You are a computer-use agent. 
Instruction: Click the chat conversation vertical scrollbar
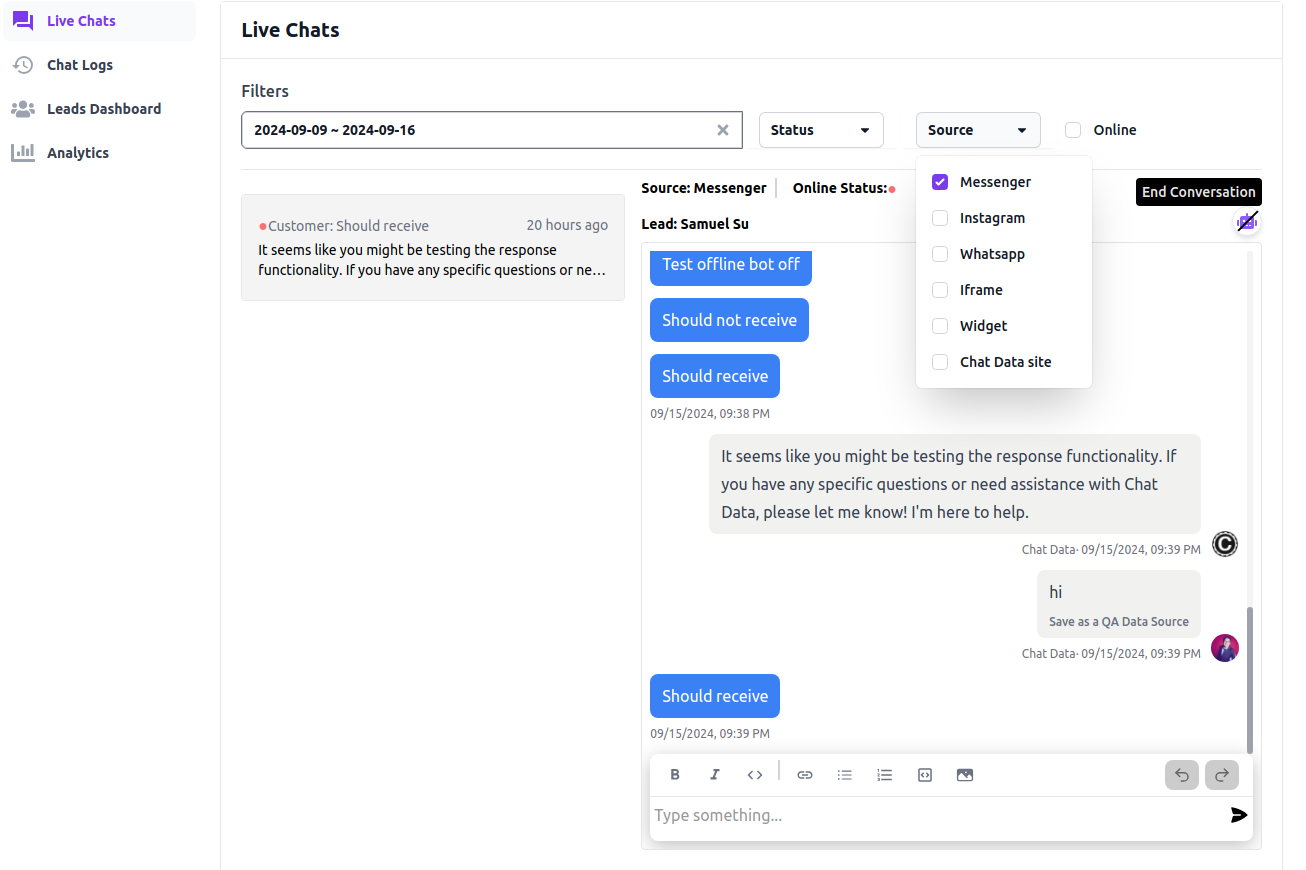click(x=1250, y=680)
